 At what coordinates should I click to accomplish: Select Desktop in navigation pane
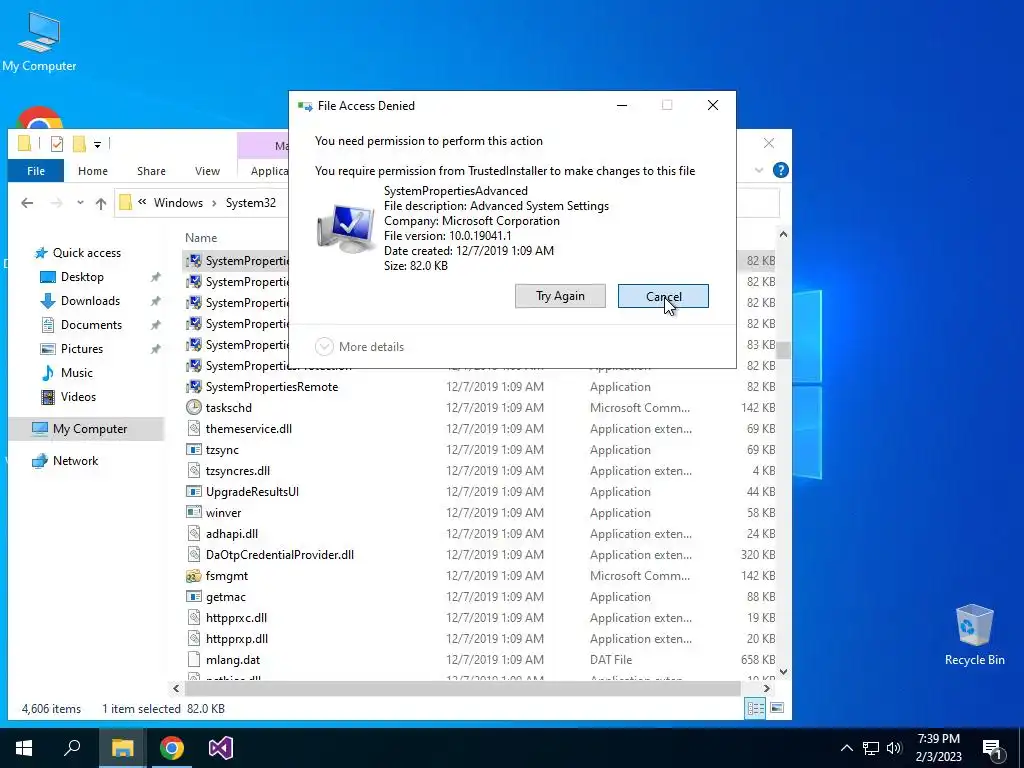82,277
